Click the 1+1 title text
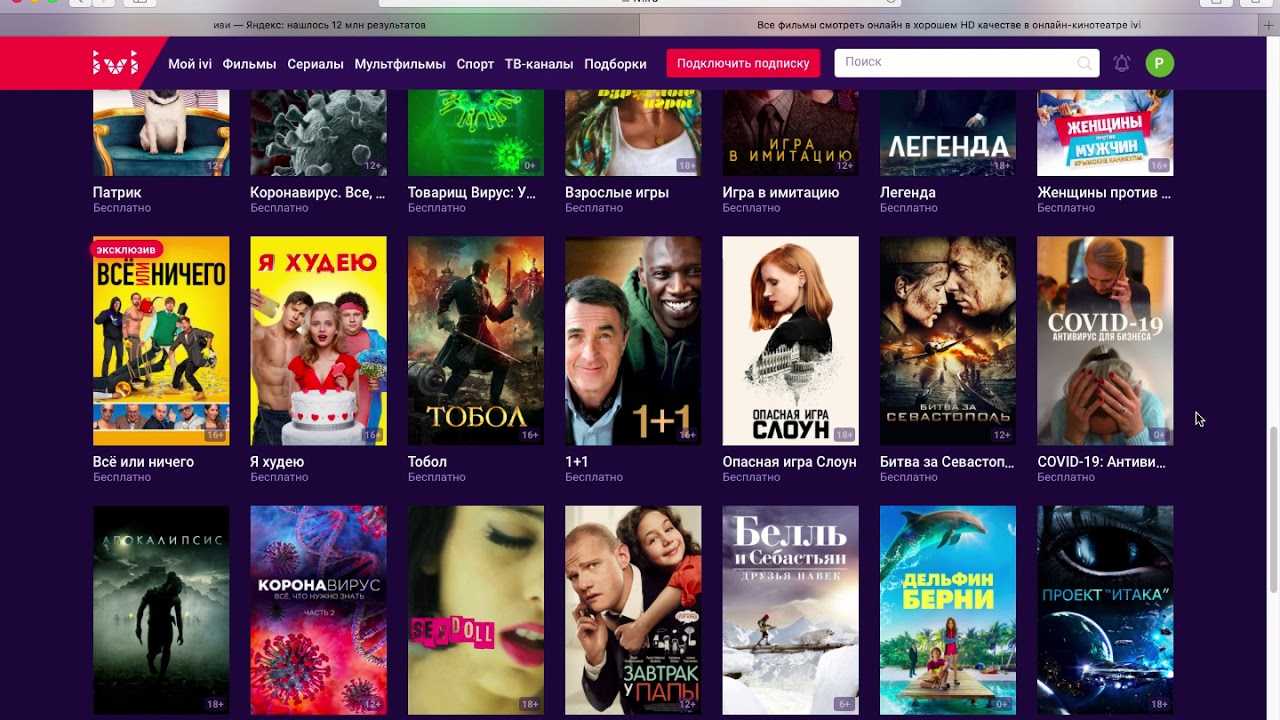This screenshot has width=1280, height=720. pos(577,462)
